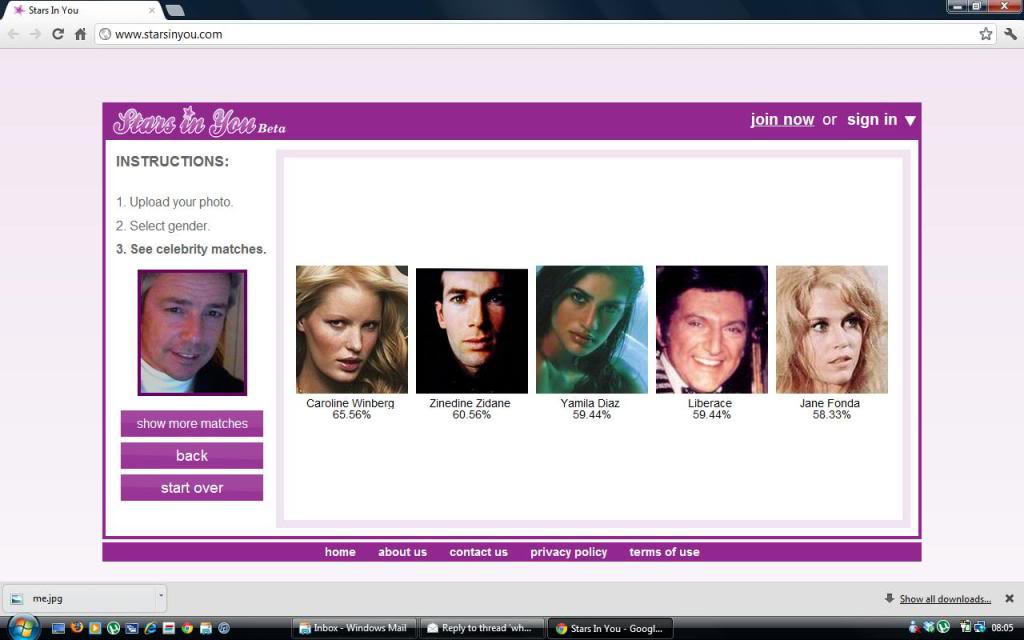Open the Yamila Diaz match photo

tap(592, 329)
